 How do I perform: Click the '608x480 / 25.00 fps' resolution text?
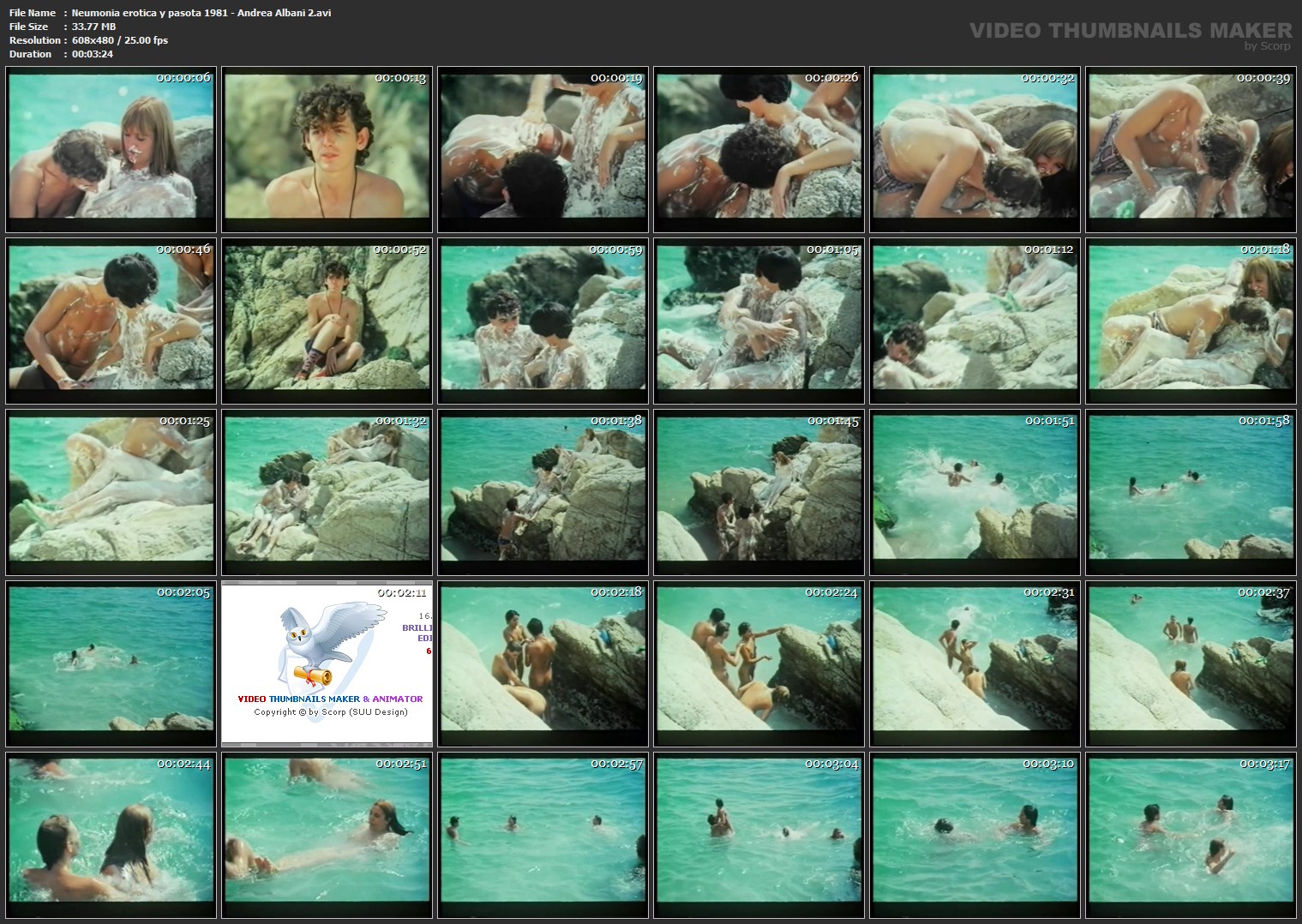tap(120, 40)
